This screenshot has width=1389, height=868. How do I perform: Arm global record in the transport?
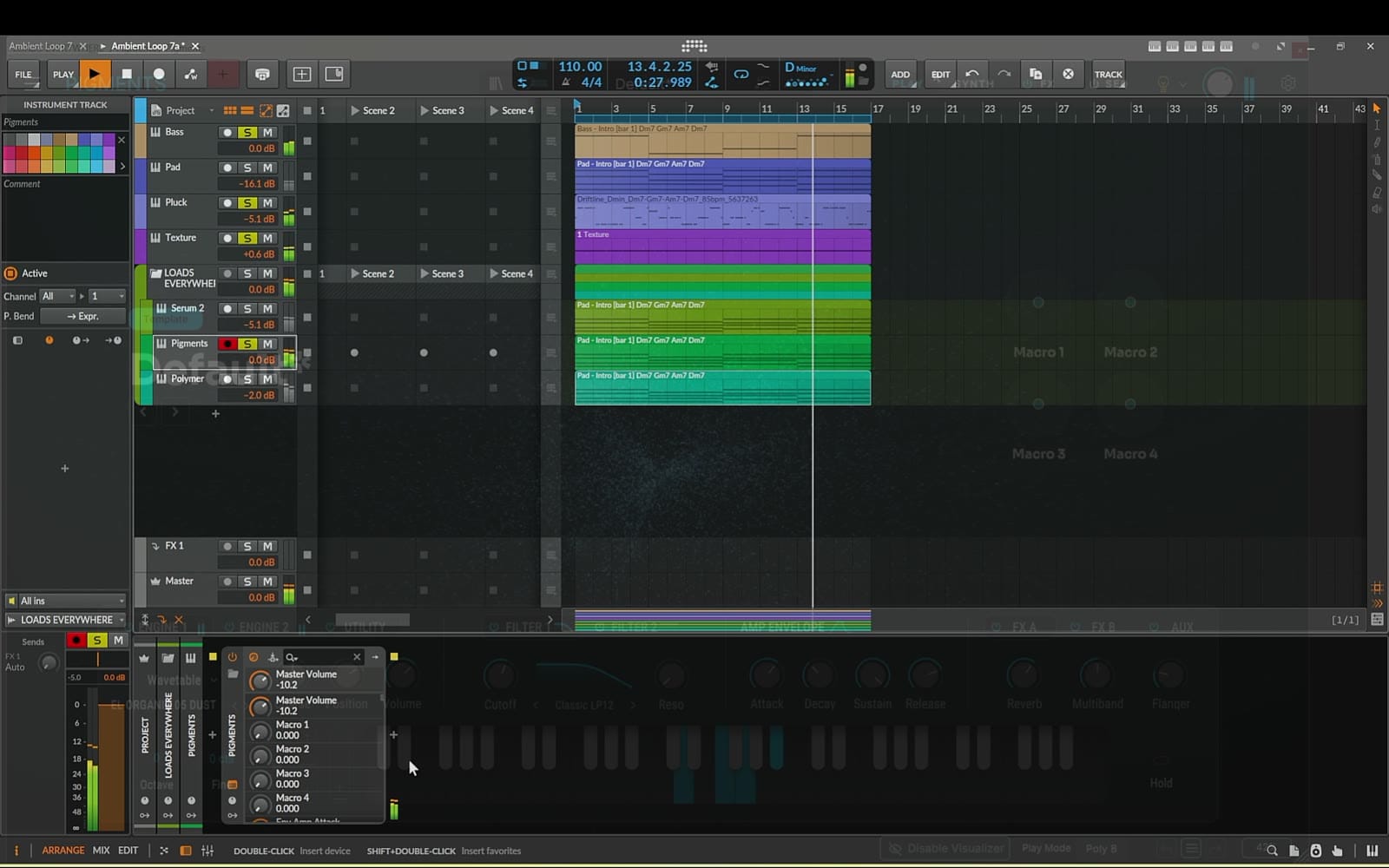pyautogui.click(x=159, y=74)
